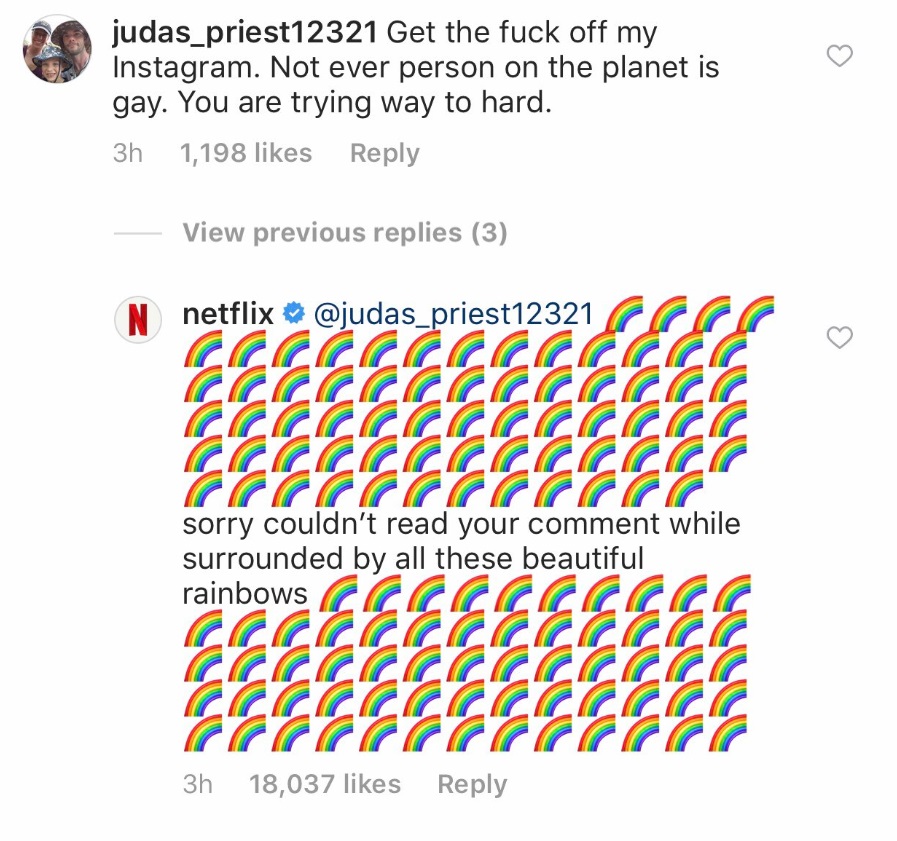Screen dimensions: 897x841
Task: Click the @judas_priest12321 mention in Netflix's reply
Action: pos(453,314)
